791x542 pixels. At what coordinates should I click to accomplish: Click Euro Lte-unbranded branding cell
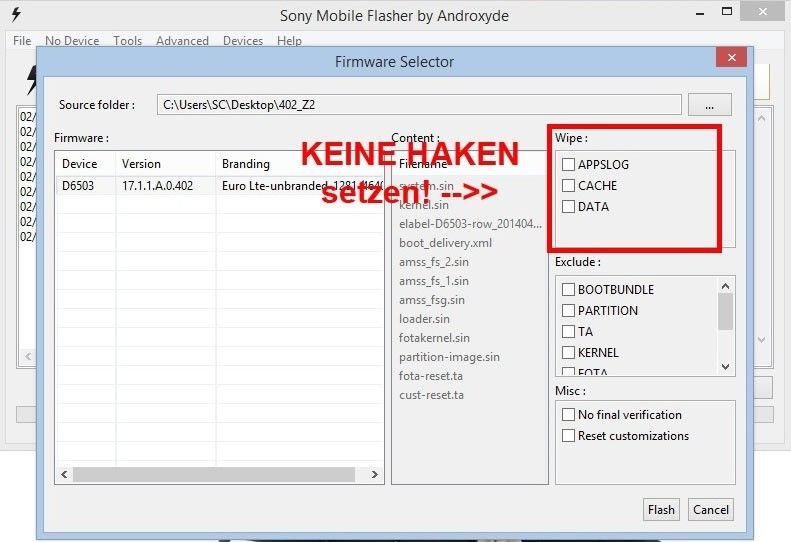pyautogui.click(x=302, y=186)
